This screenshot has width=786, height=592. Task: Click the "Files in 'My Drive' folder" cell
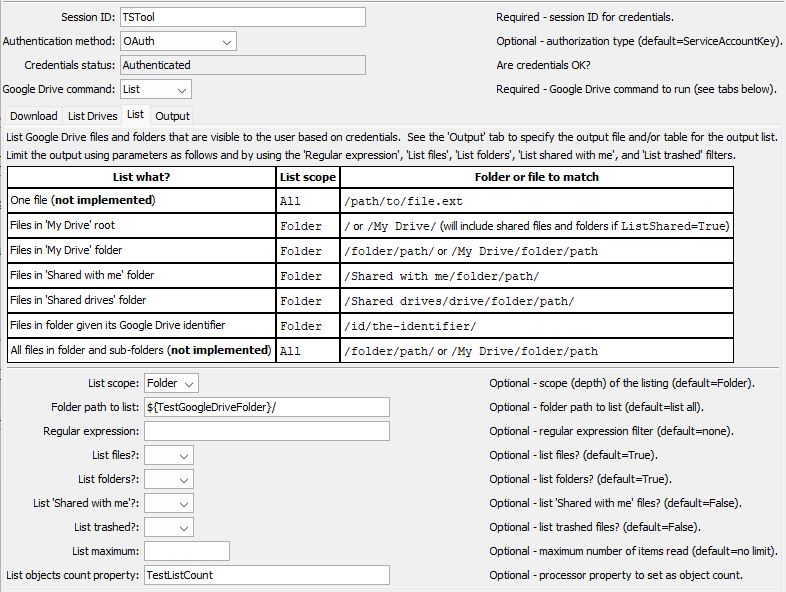click(141, 251)
